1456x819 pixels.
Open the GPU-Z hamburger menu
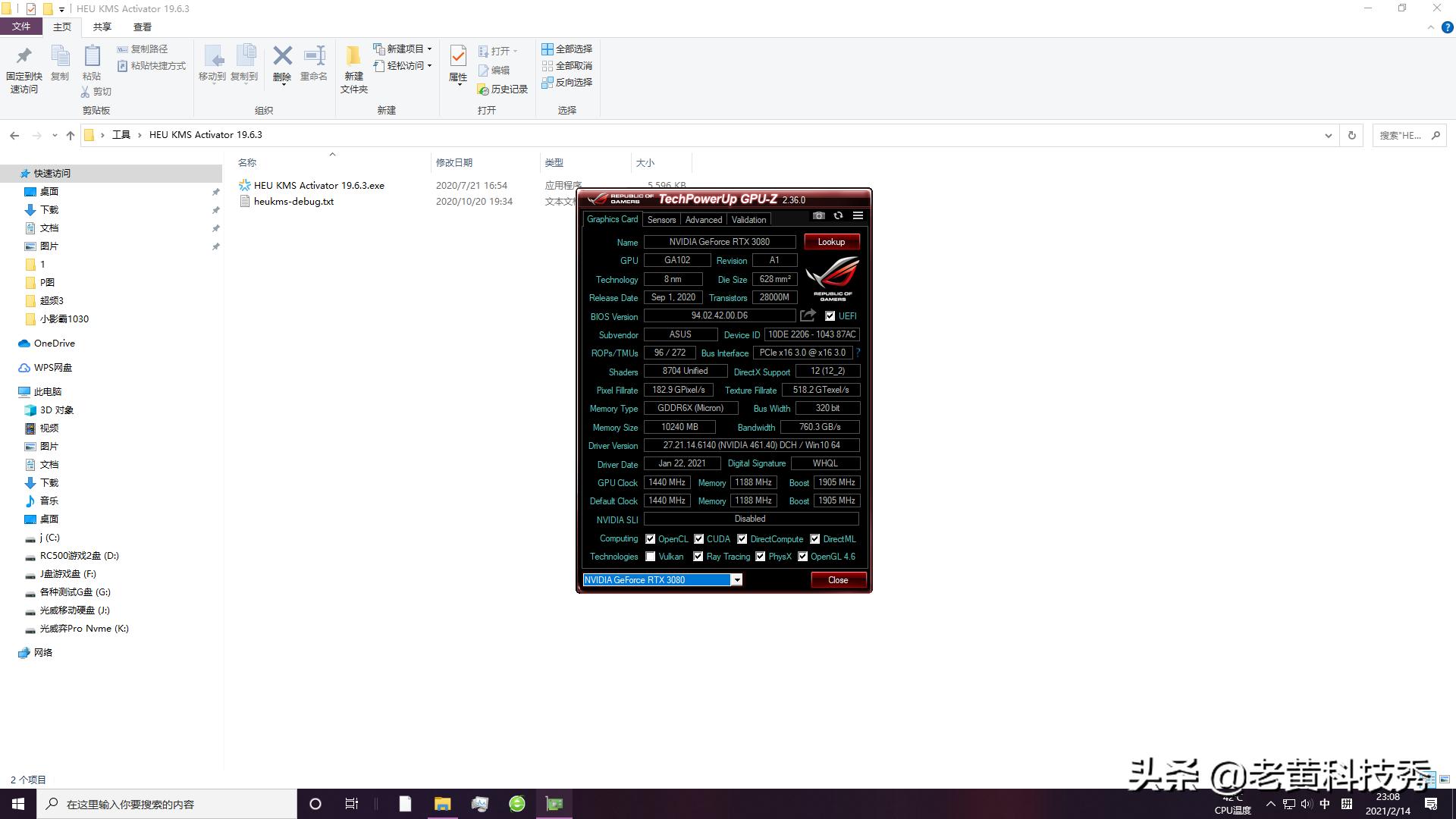click(x=858, y=216)
